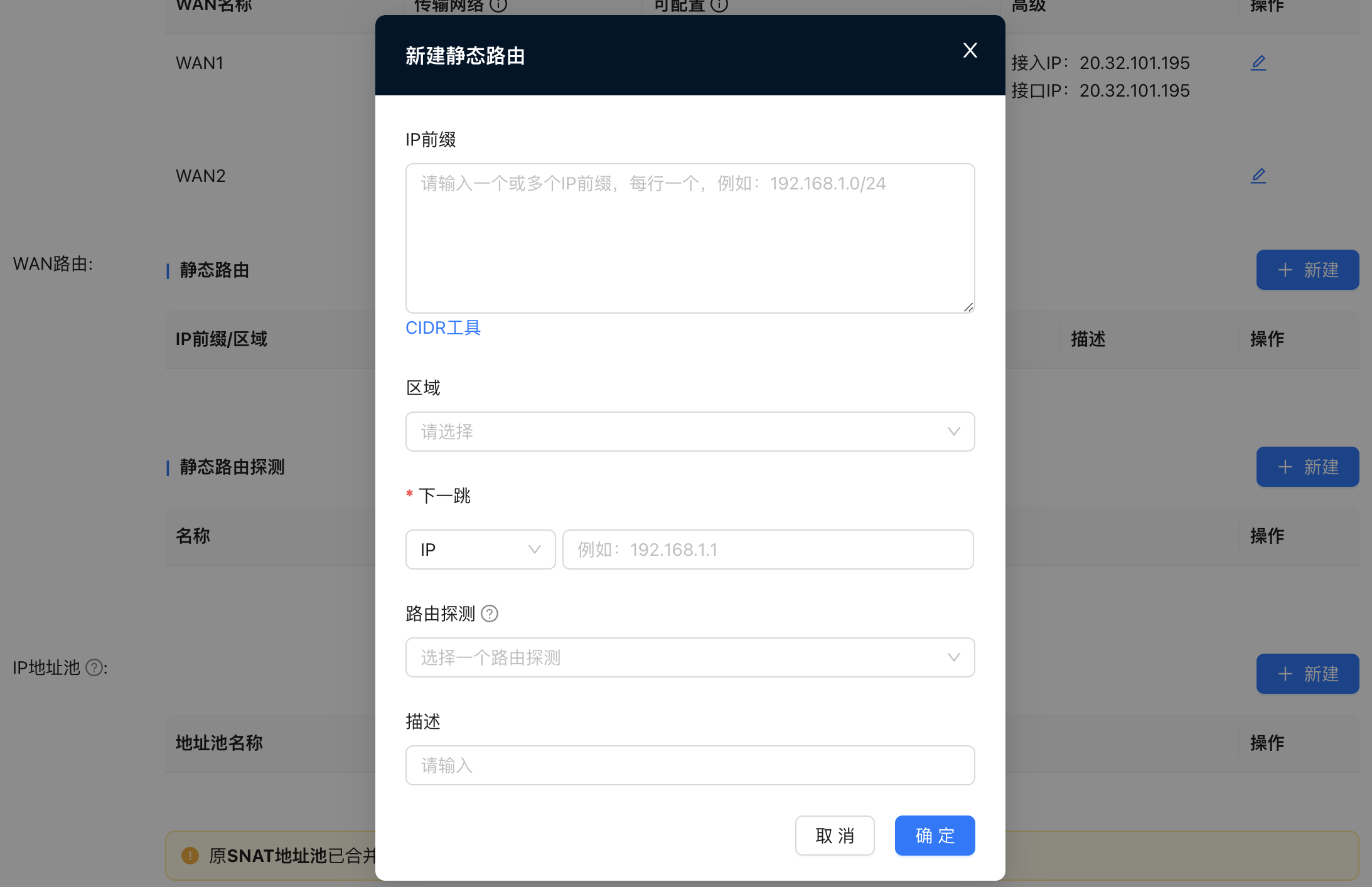1372x887 pixels.
Task: Click 新建 button for 静态路由
Action: [x=1307, y=270]
